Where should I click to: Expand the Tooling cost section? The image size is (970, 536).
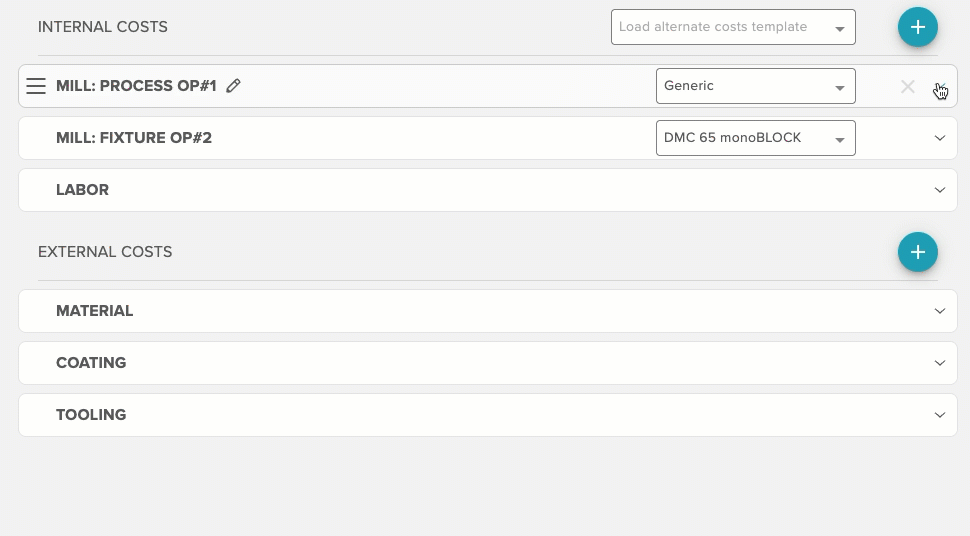(939, 415)
